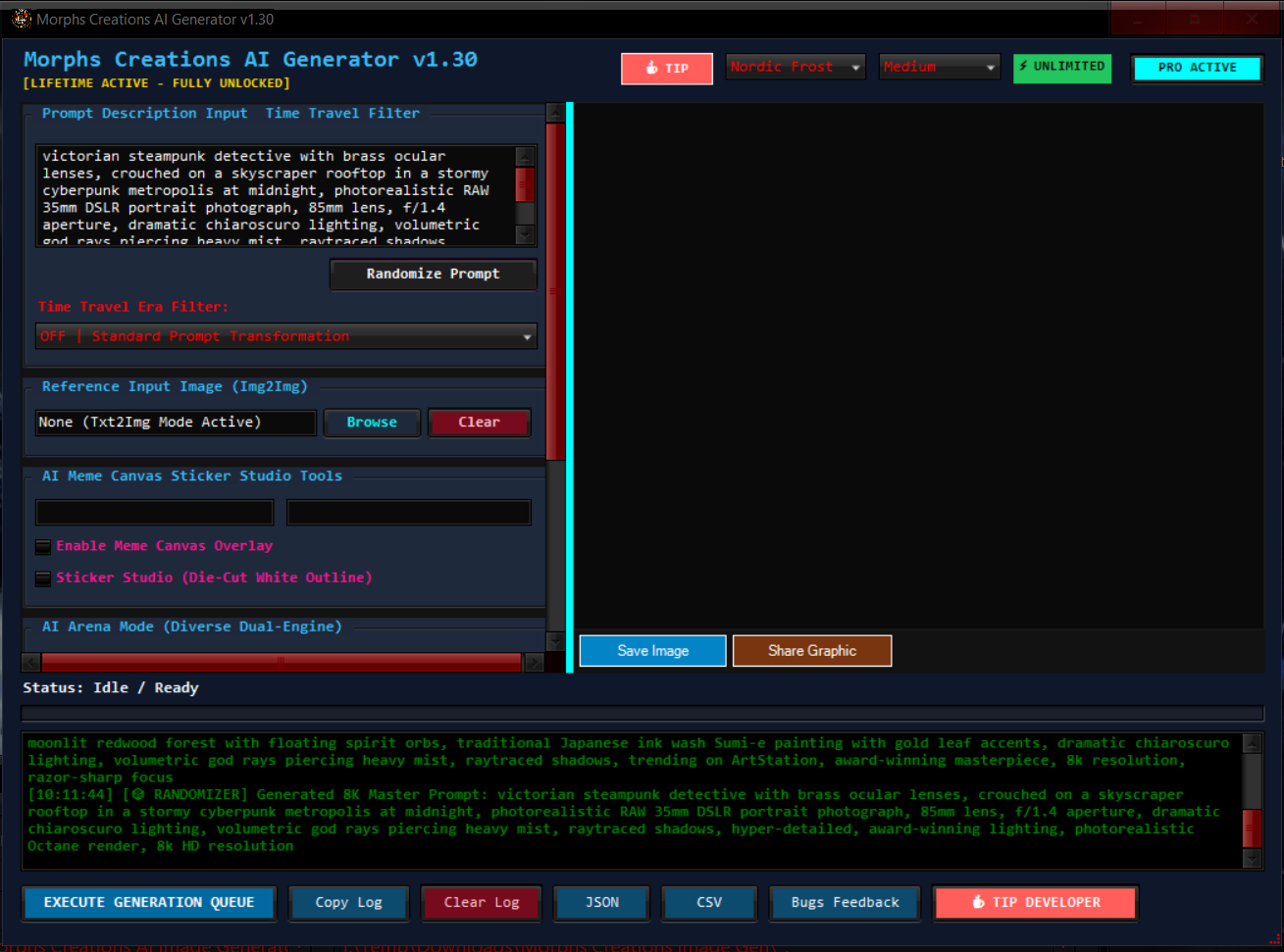Click the green UNLIMITED badge

1062,67
